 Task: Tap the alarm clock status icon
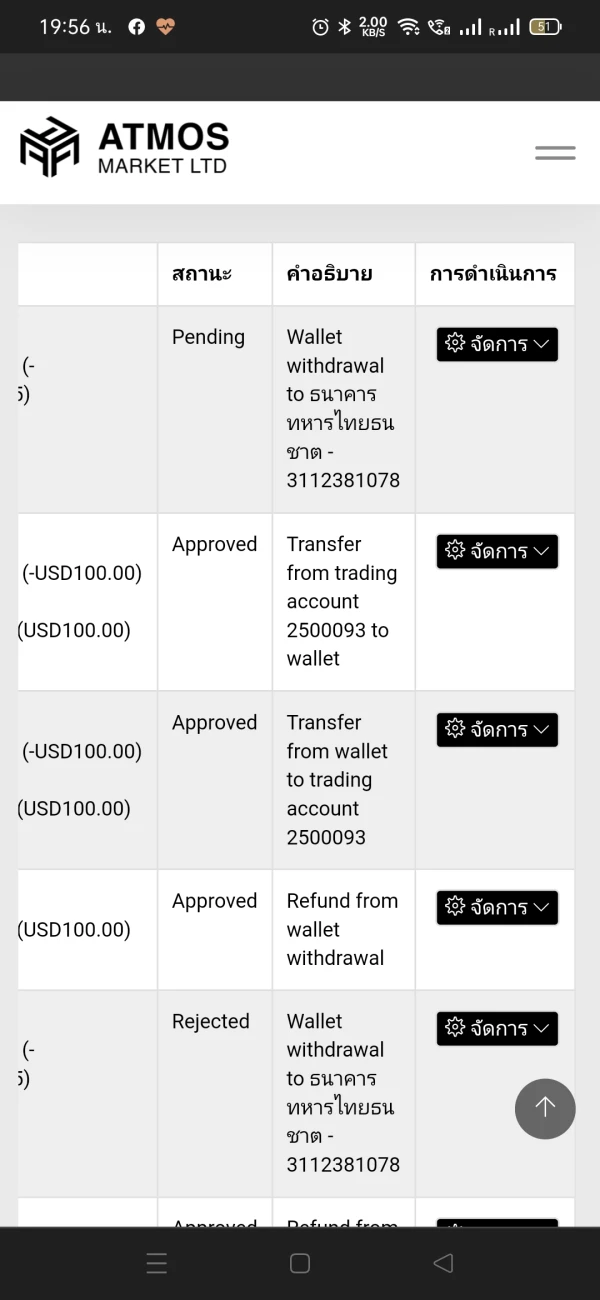pos(320,27)
